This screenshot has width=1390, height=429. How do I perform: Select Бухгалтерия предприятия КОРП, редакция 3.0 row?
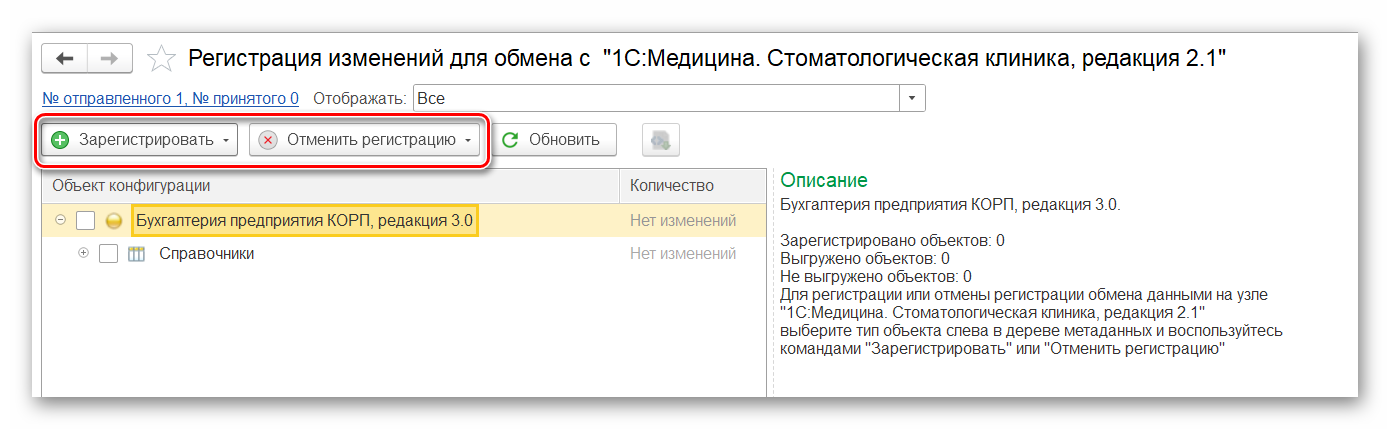coord(404,221)
